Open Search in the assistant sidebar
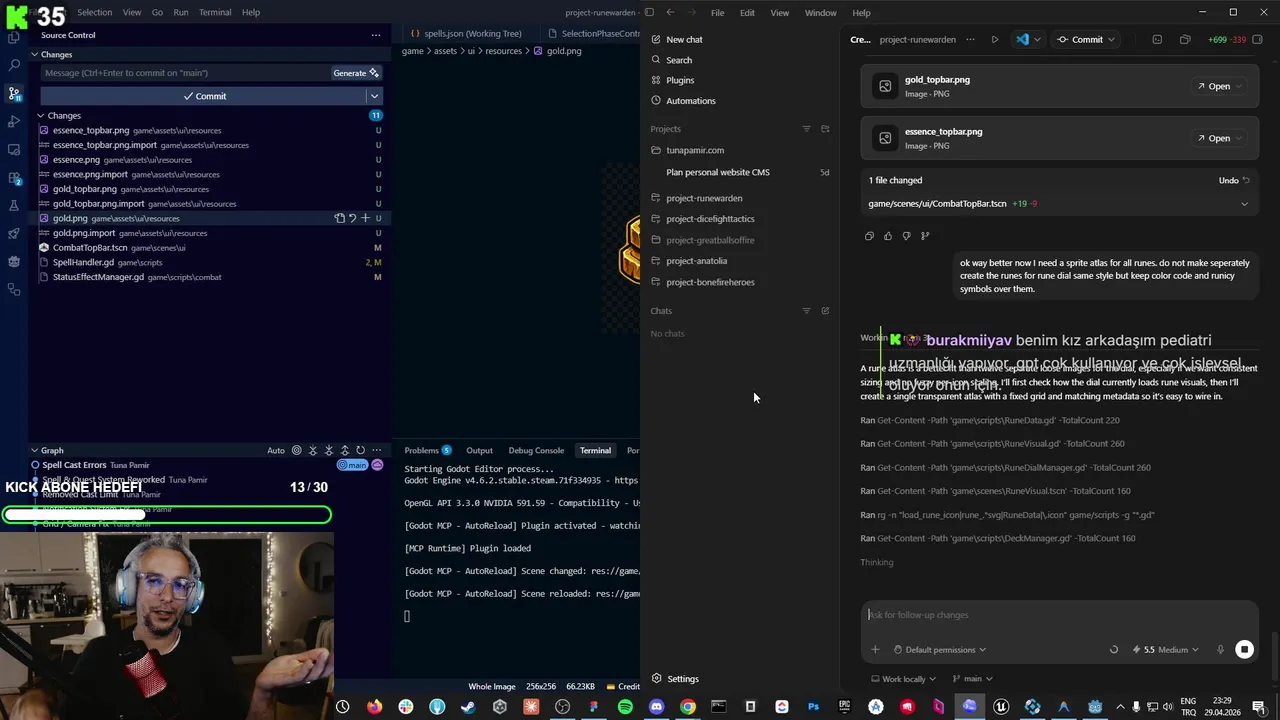Viewport: 1280px width, 720px height. tap(679, 60)
